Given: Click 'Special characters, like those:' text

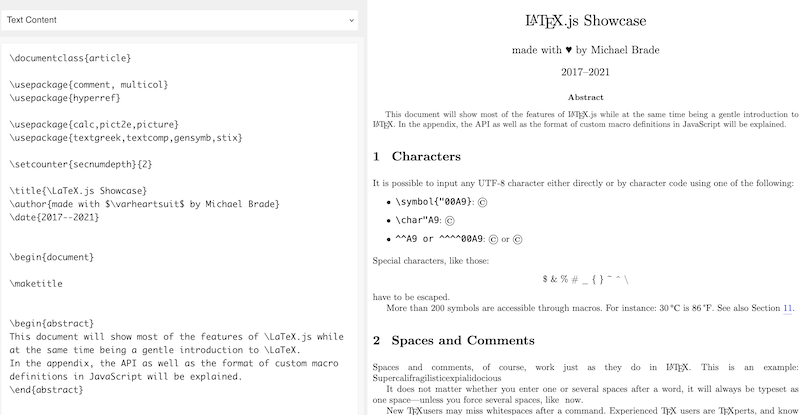Looking at the screenshot, I should (431, 261).
